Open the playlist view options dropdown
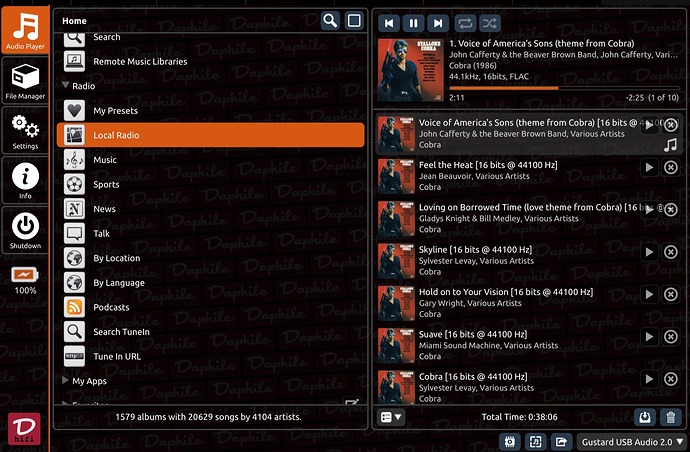This screenshot has width=690, height=452. (391, 417)
